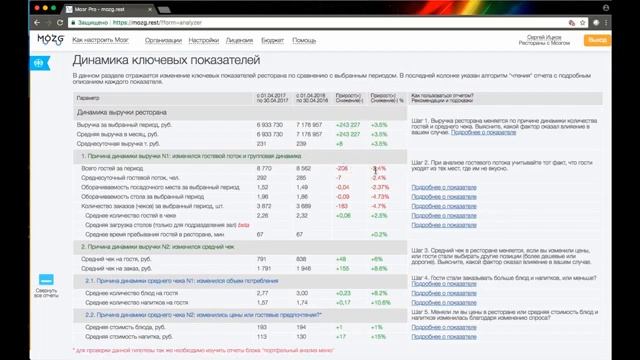The width and height of the screenshot is (640, 360).
Task: Open the Организации menu
Action: (x=163, y=40)
